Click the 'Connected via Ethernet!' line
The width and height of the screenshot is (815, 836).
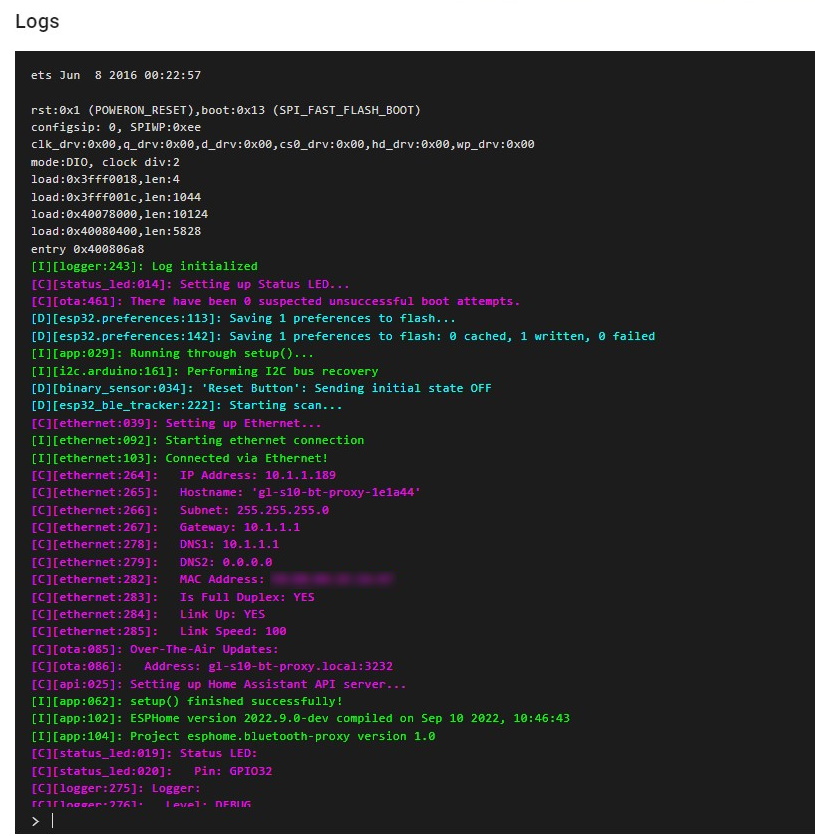180,458
